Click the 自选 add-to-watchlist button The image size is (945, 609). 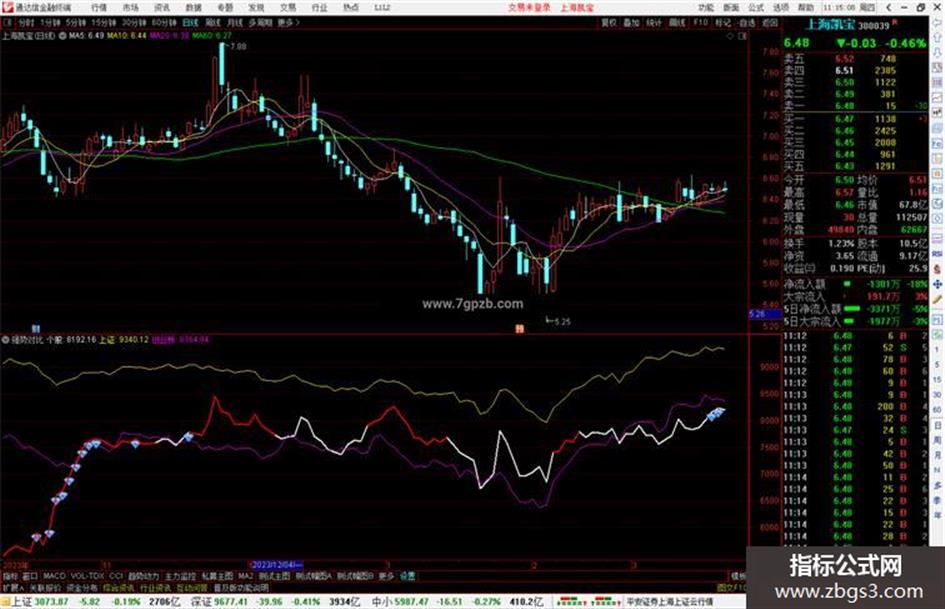click(x=747, y=22)
